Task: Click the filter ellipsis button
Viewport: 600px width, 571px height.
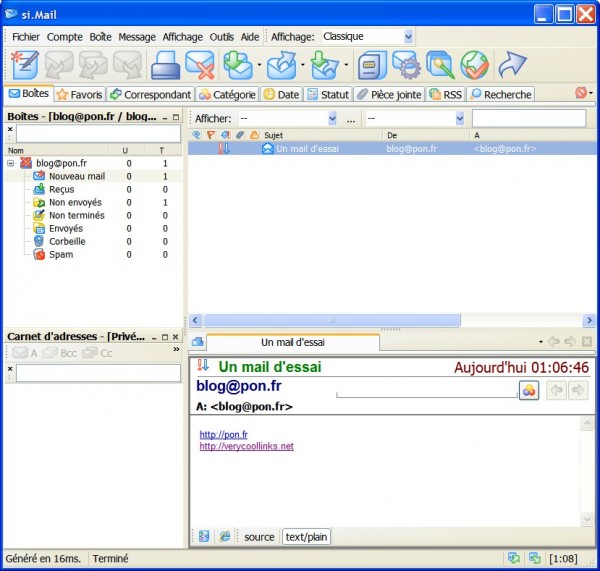Action: (x=351, y=119)
